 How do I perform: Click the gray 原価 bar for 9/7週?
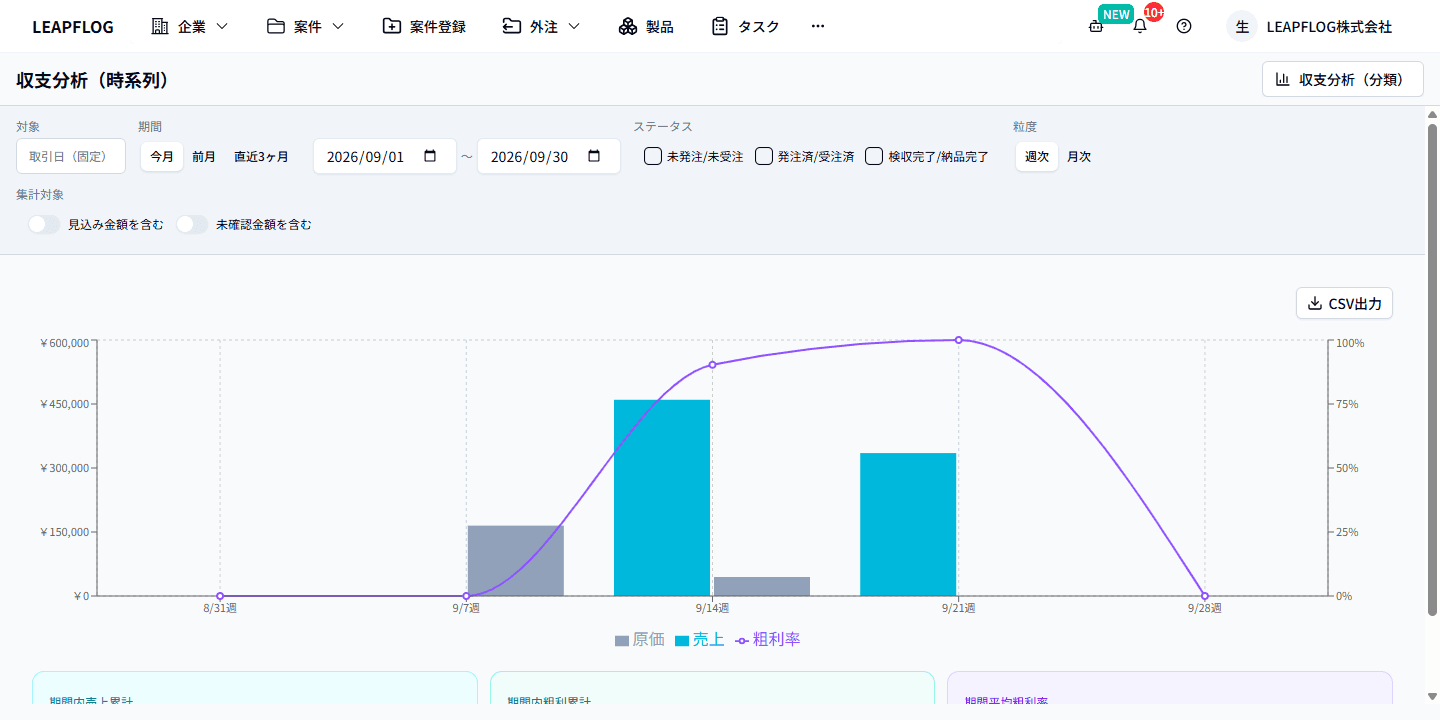click(516, 561)
